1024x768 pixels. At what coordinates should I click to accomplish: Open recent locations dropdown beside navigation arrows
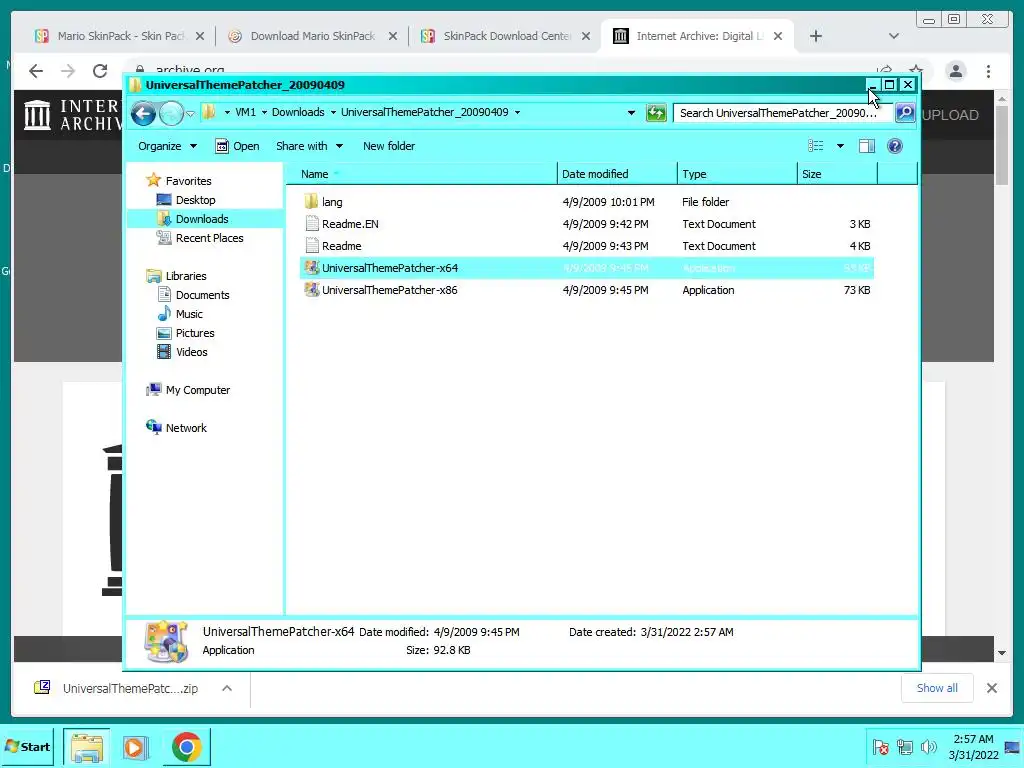[190, 114]
